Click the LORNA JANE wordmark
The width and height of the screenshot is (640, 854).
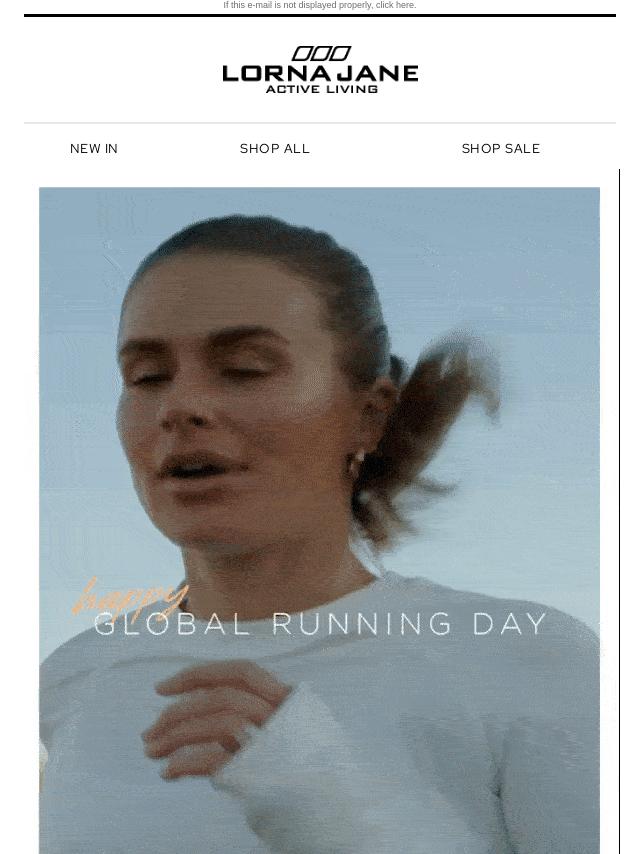pos(320,74)
